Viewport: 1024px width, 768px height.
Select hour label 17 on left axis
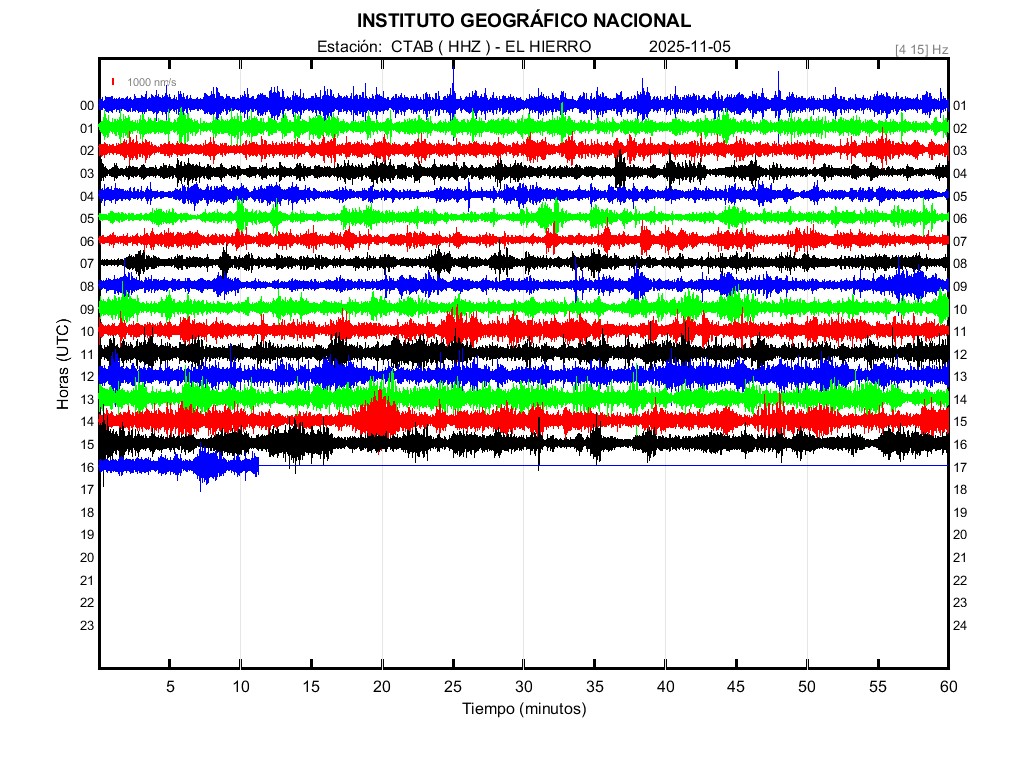87,490
